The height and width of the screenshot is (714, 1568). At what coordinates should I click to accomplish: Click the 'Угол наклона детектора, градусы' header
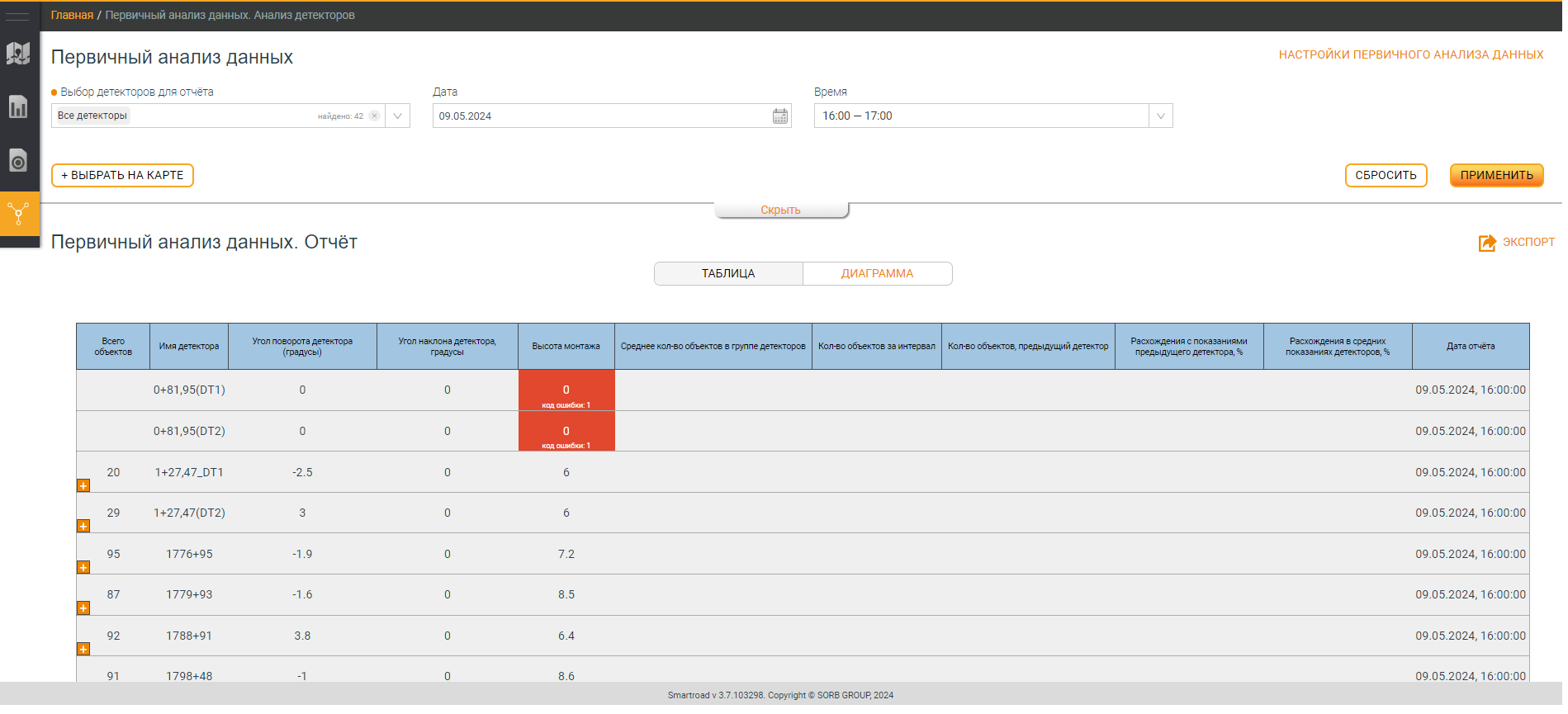[448, 347]
